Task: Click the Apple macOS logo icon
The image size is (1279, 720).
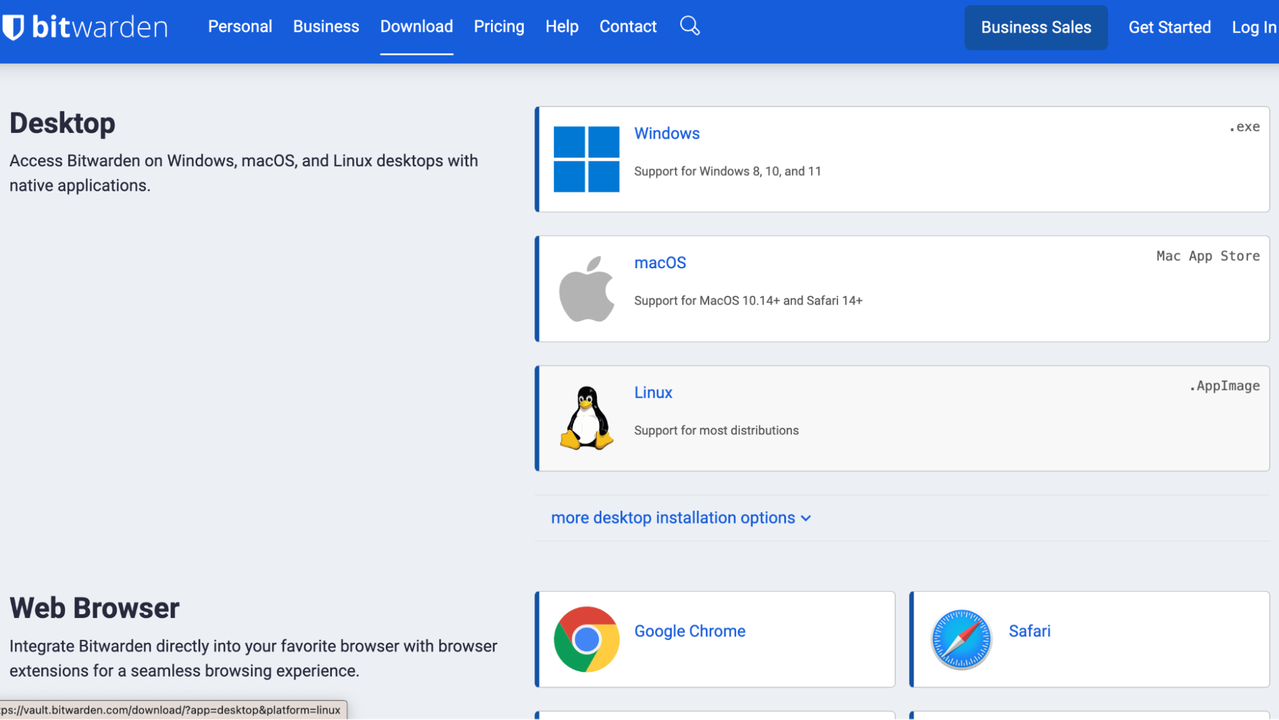Action: tap(586, 289)
